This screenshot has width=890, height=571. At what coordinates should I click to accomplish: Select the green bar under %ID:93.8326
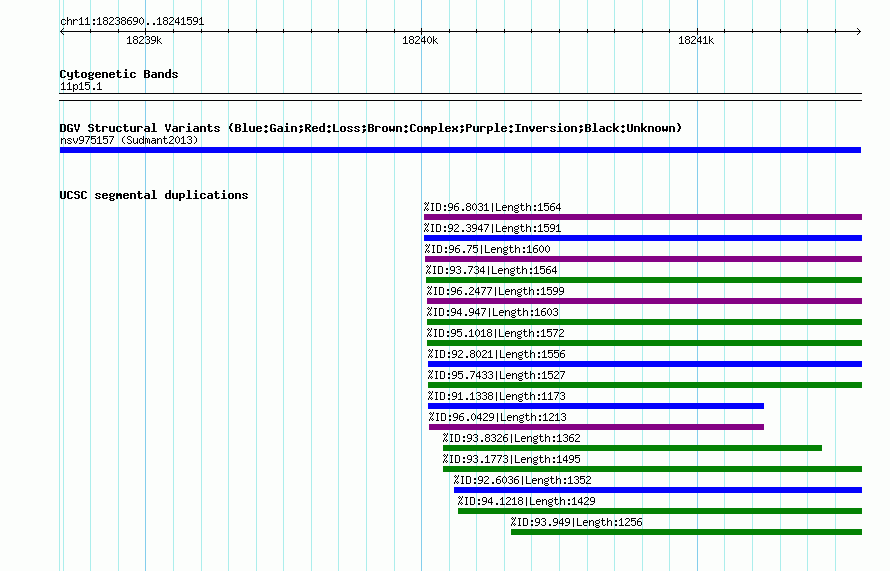[x=632, y=448]
